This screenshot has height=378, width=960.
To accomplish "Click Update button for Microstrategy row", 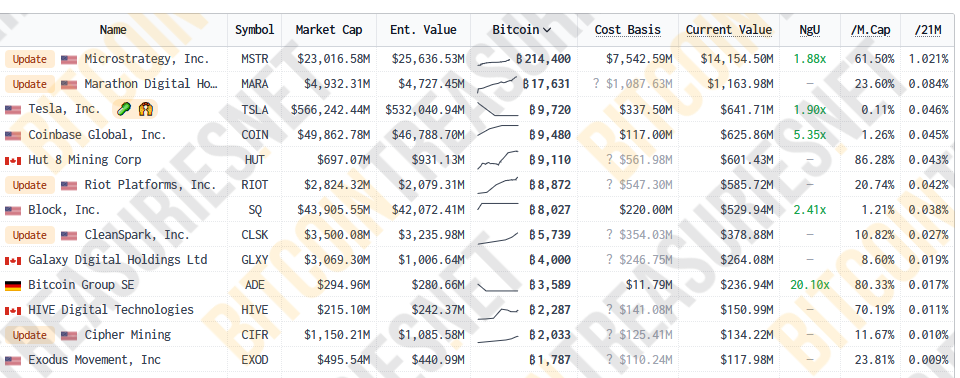I will 30,59.
